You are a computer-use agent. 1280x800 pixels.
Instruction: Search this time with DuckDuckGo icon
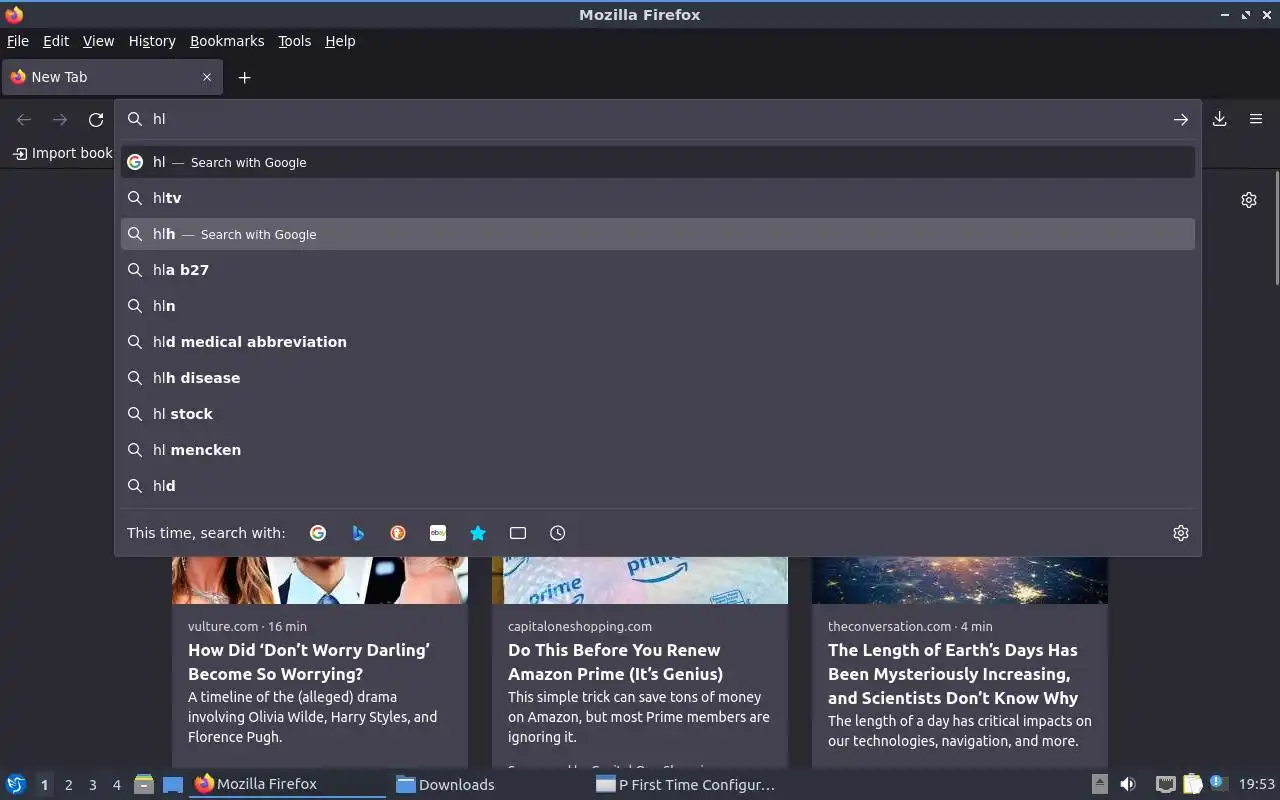398,533
